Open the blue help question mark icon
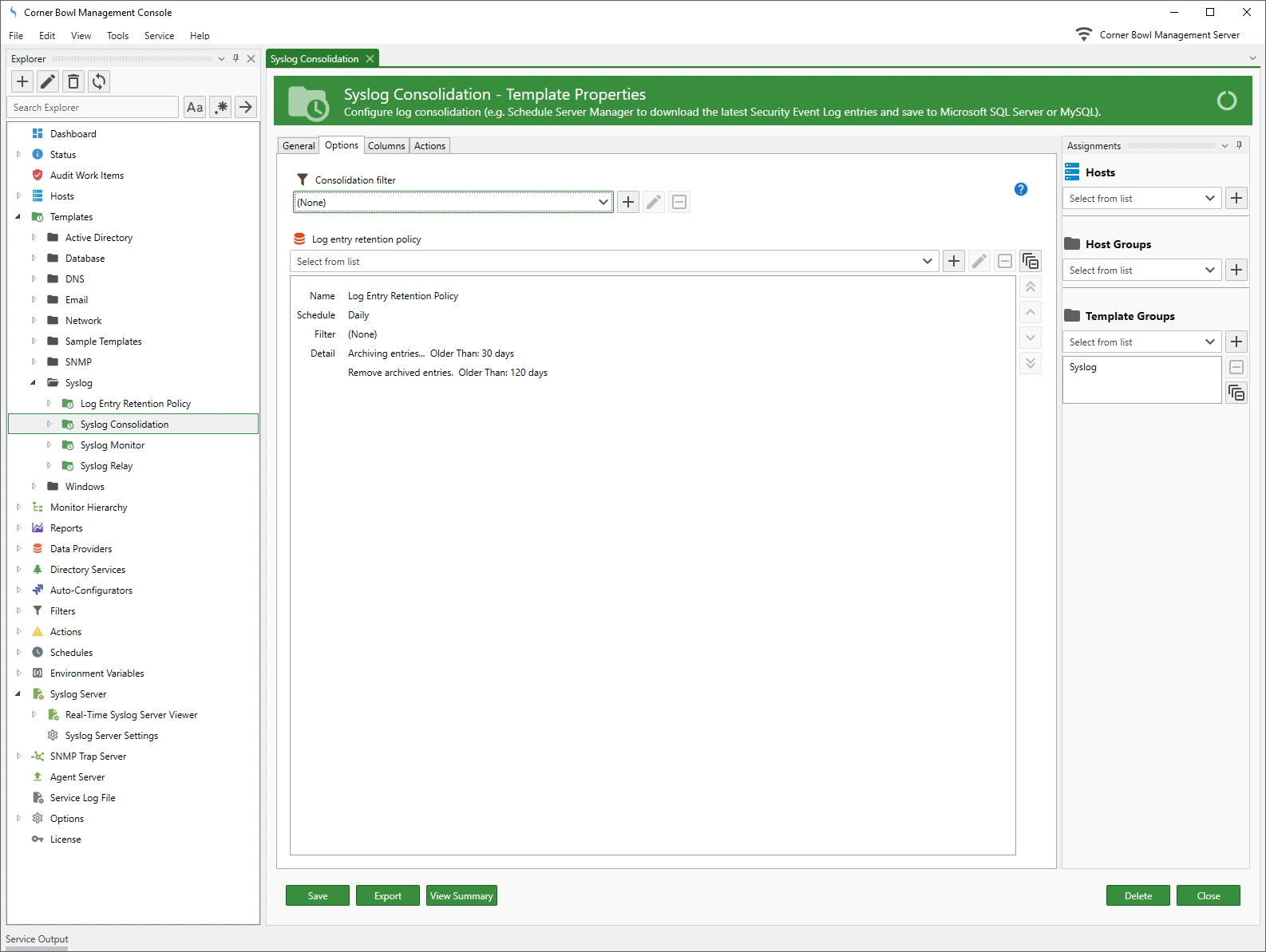 tap(1020, 189)
